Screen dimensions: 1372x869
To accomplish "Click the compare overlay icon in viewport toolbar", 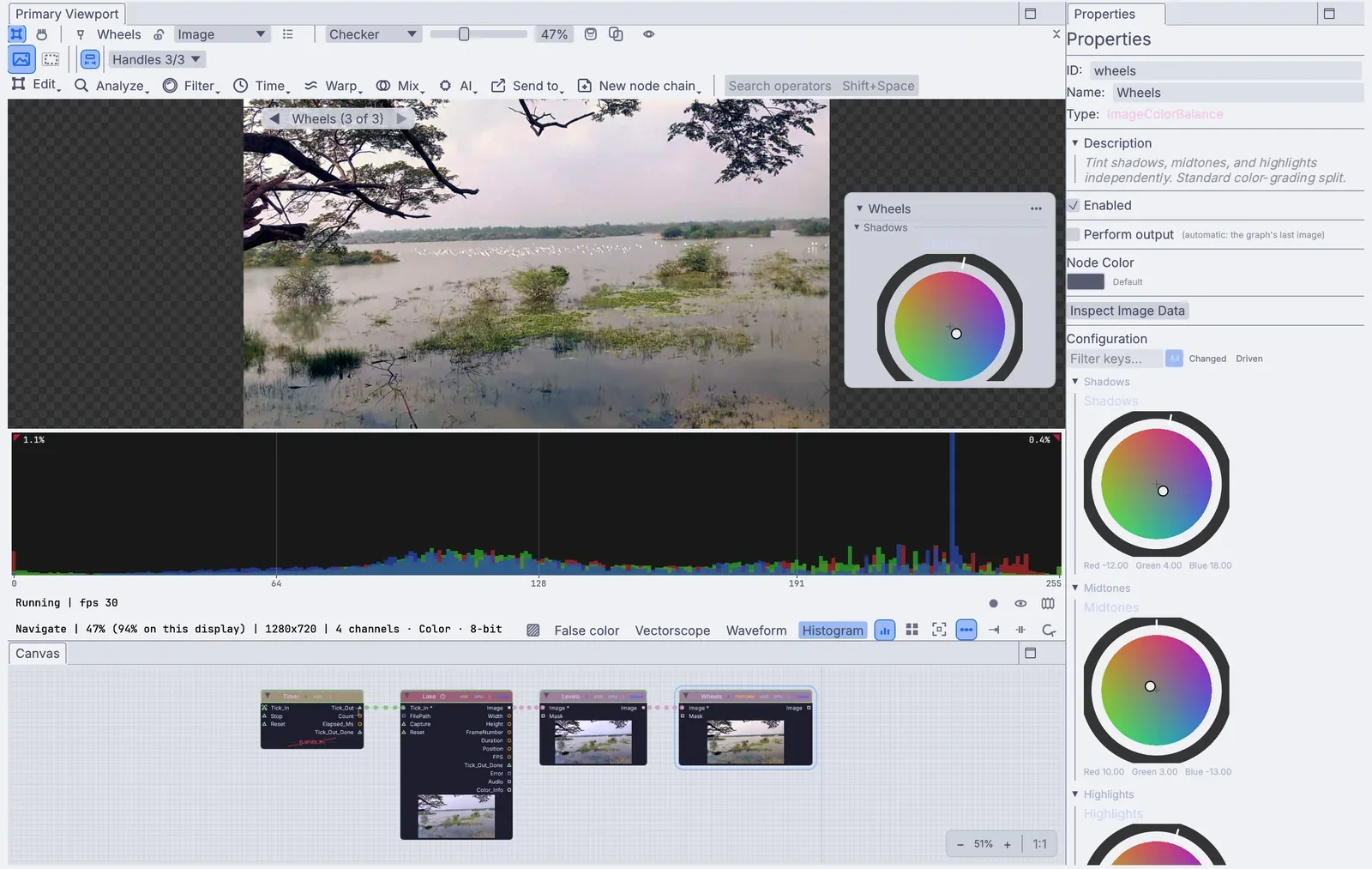I will coord(616,34).
